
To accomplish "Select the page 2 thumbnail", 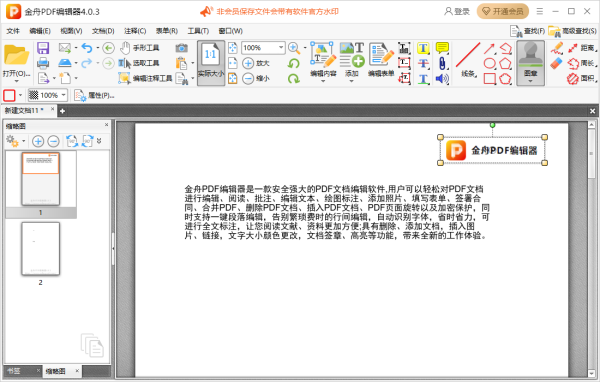I will click(41, 248).
